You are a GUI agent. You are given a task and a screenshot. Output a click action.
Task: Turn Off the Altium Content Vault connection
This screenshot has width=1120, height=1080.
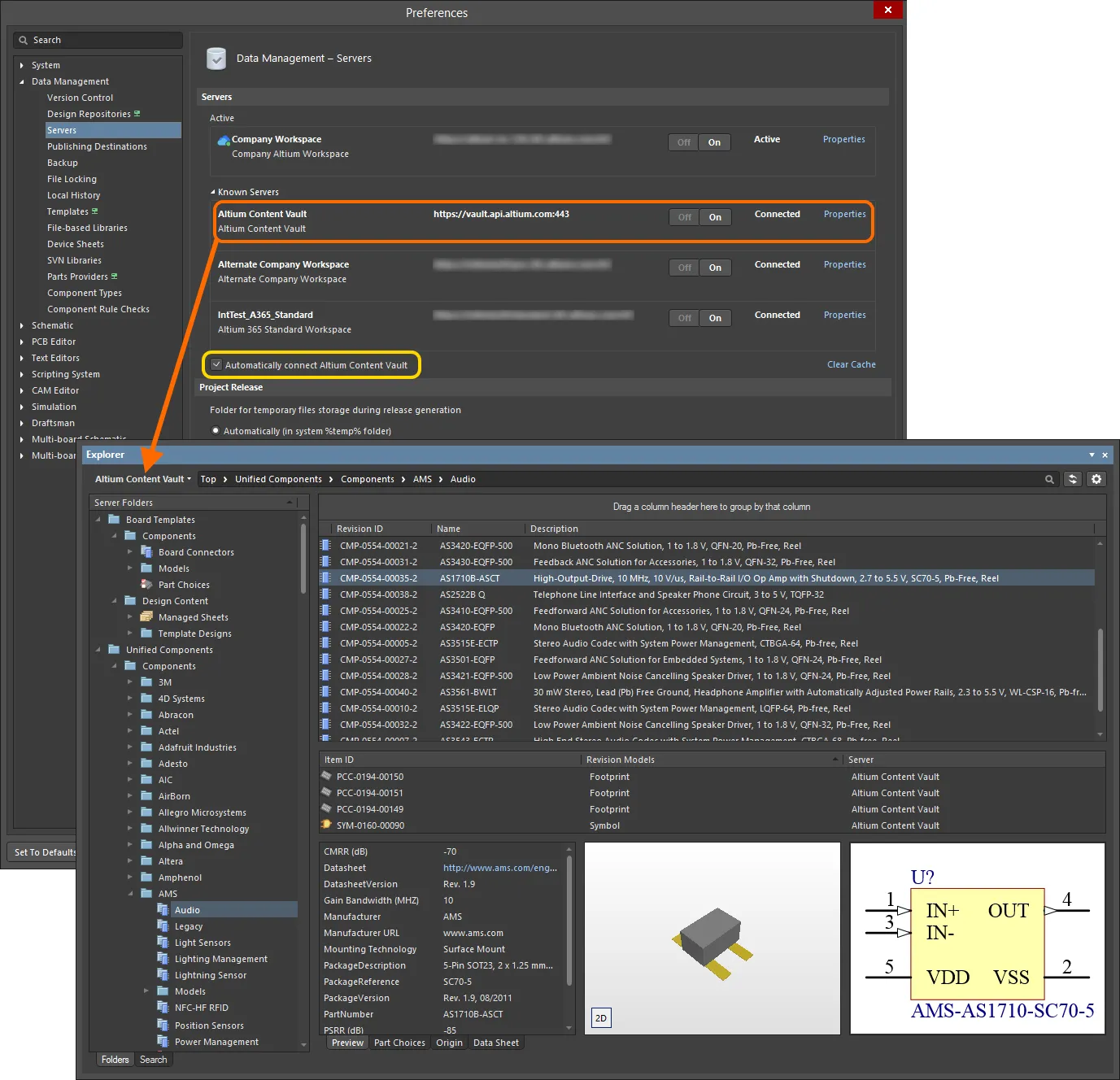[684, 217]
